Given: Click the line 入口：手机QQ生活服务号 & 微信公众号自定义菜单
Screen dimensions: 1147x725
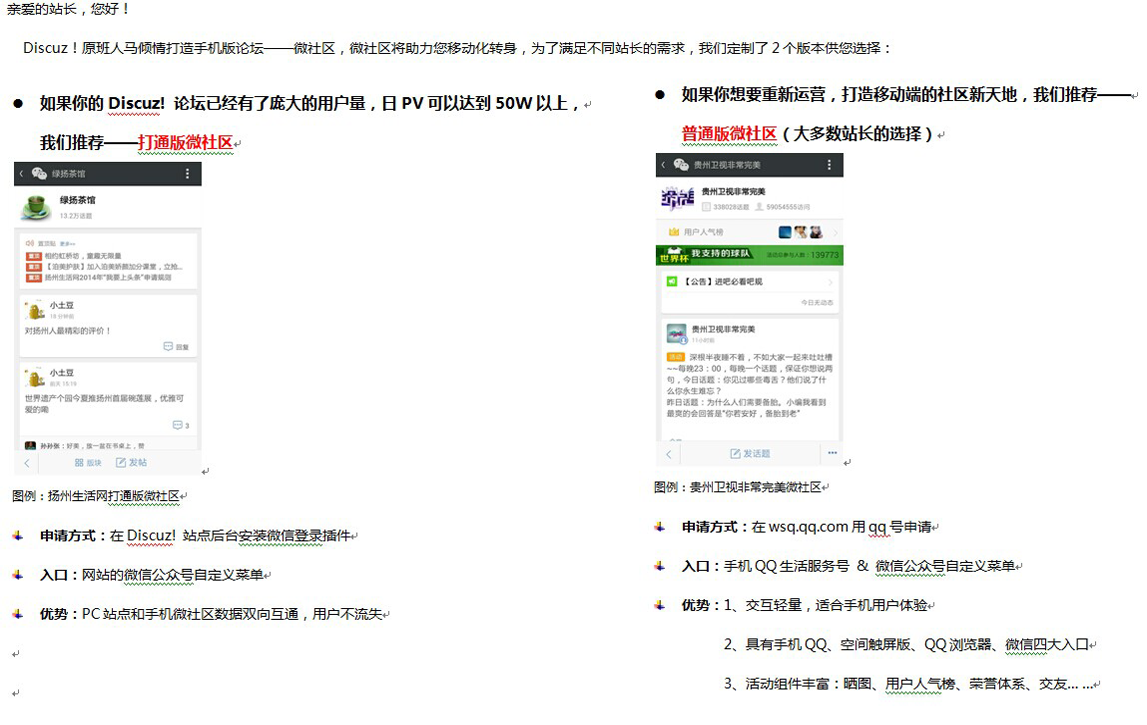Looking at the screenshot, I should [849, 566].
